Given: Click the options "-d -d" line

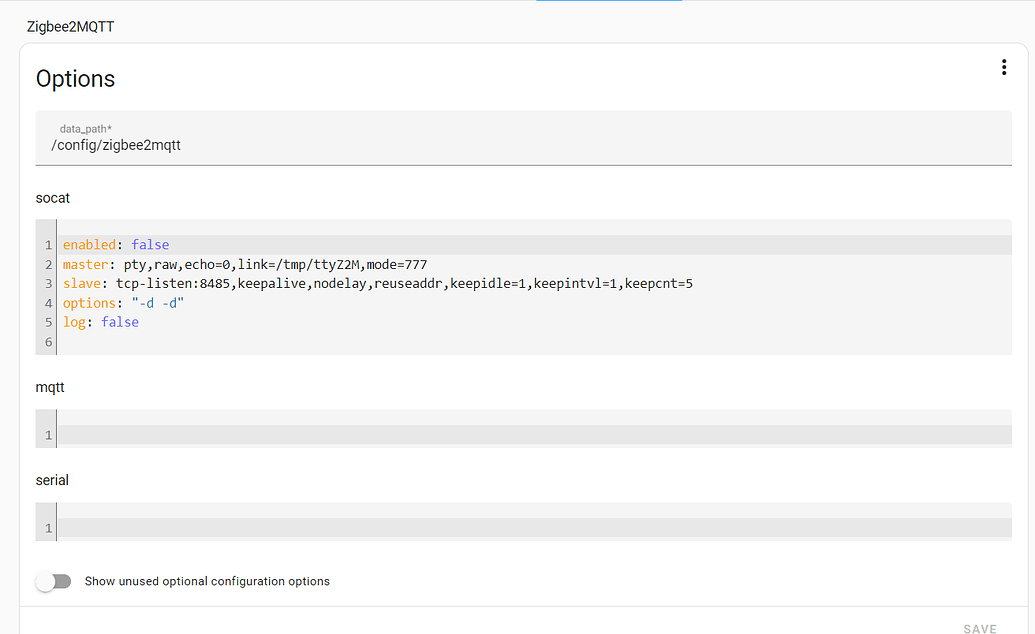Looking at the screenshot, I should (x=124, y=303).
